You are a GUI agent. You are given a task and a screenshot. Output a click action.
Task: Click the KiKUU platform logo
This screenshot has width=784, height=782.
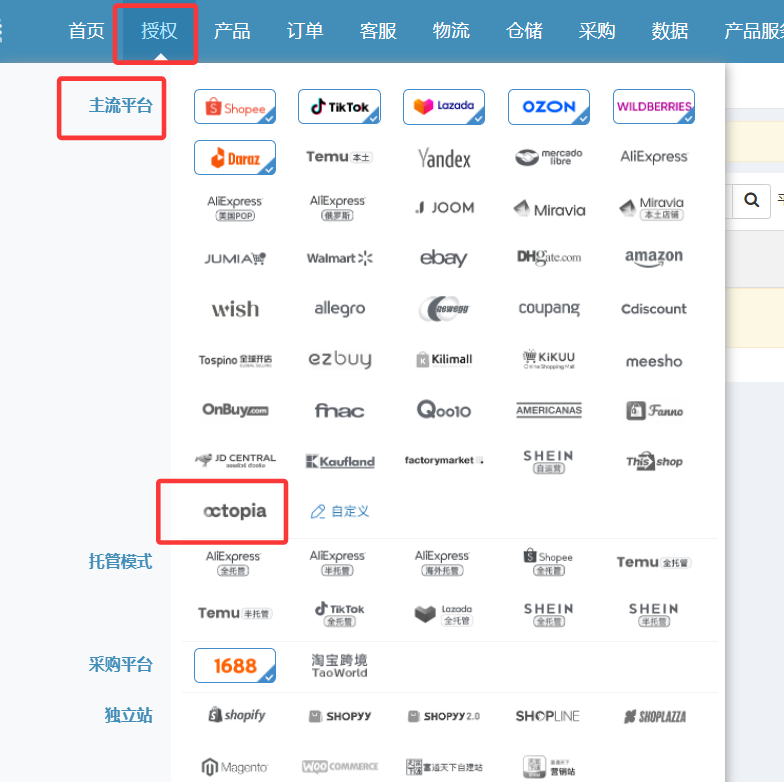[549, 360]
